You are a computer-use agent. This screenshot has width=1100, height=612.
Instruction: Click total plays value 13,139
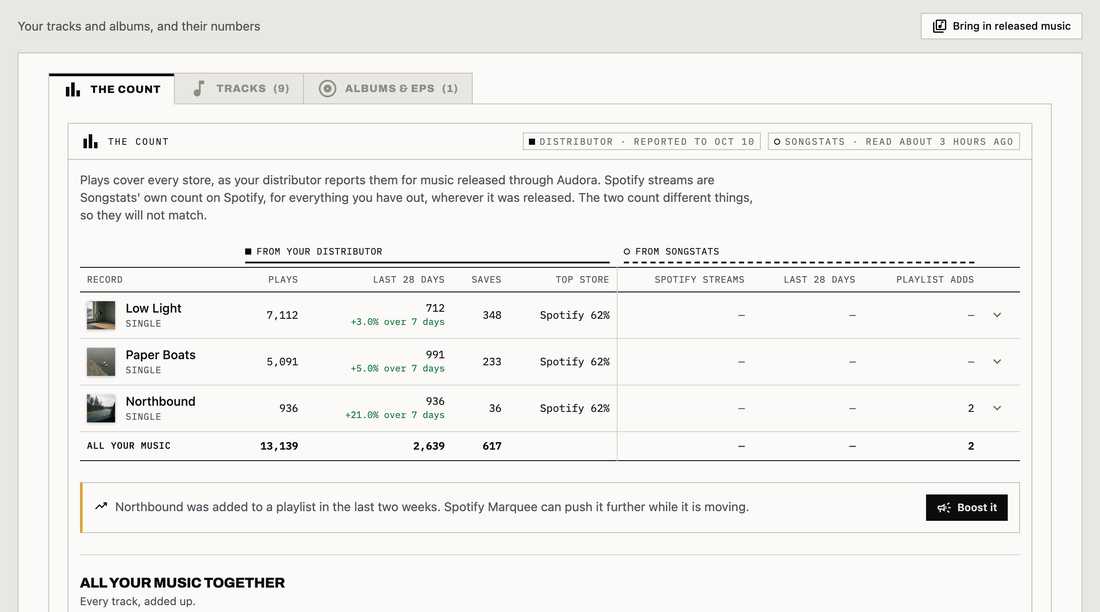[x=279, y=446]
